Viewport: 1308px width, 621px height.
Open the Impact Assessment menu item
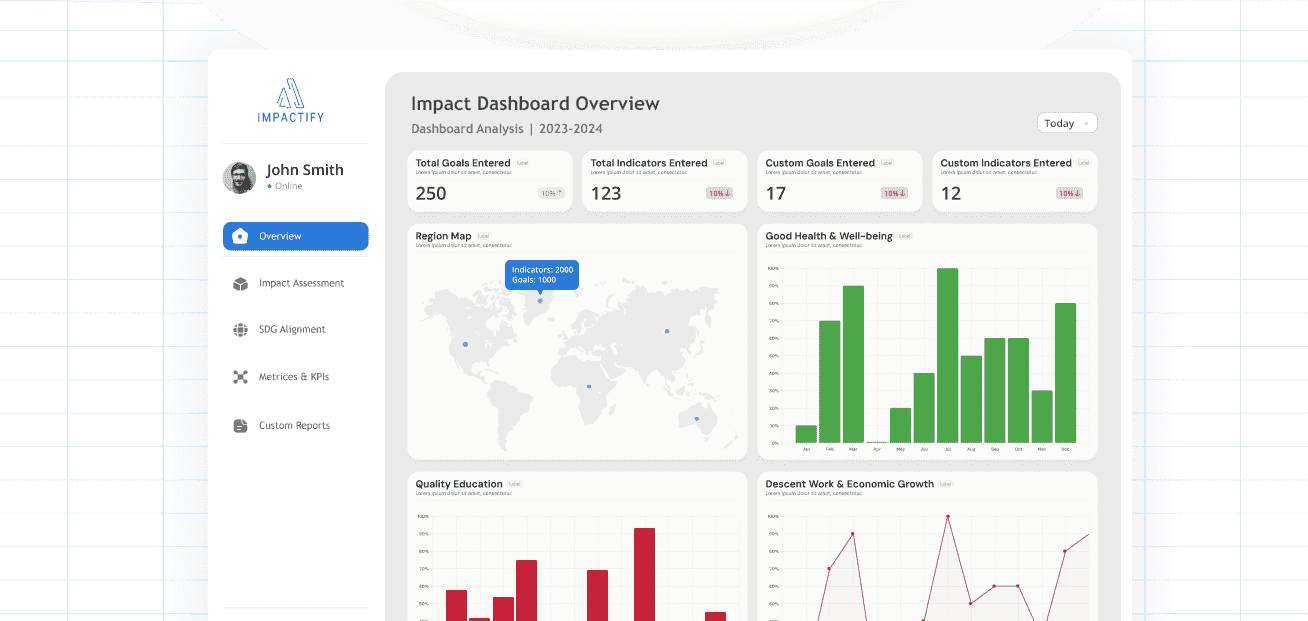click(301, 284)
